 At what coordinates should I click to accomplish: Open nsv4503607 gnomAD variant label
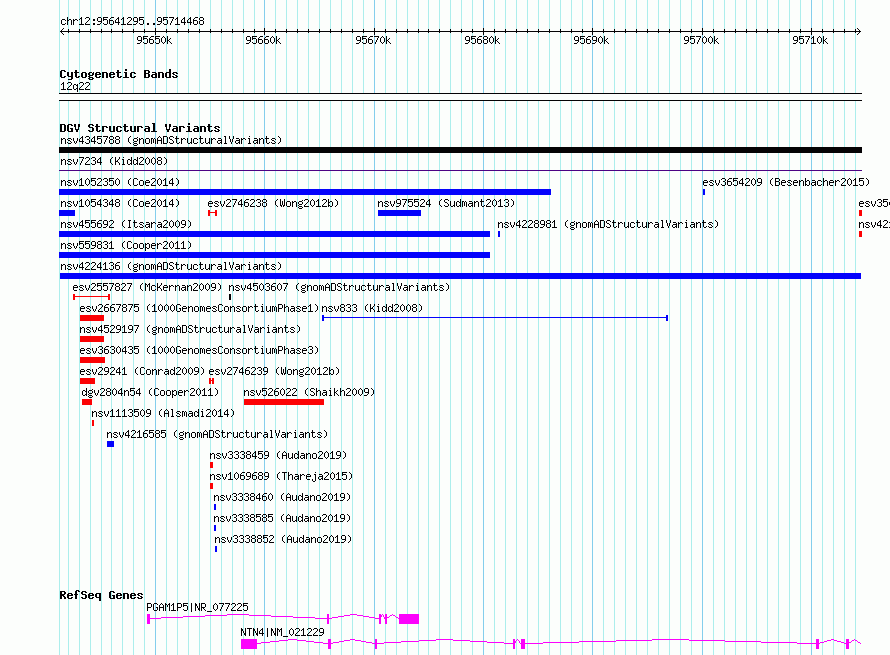point(339,287)
